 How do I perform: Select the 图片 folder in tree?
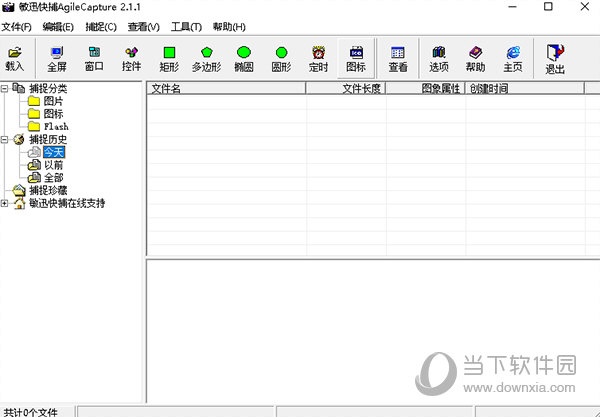tap(53, 101)
